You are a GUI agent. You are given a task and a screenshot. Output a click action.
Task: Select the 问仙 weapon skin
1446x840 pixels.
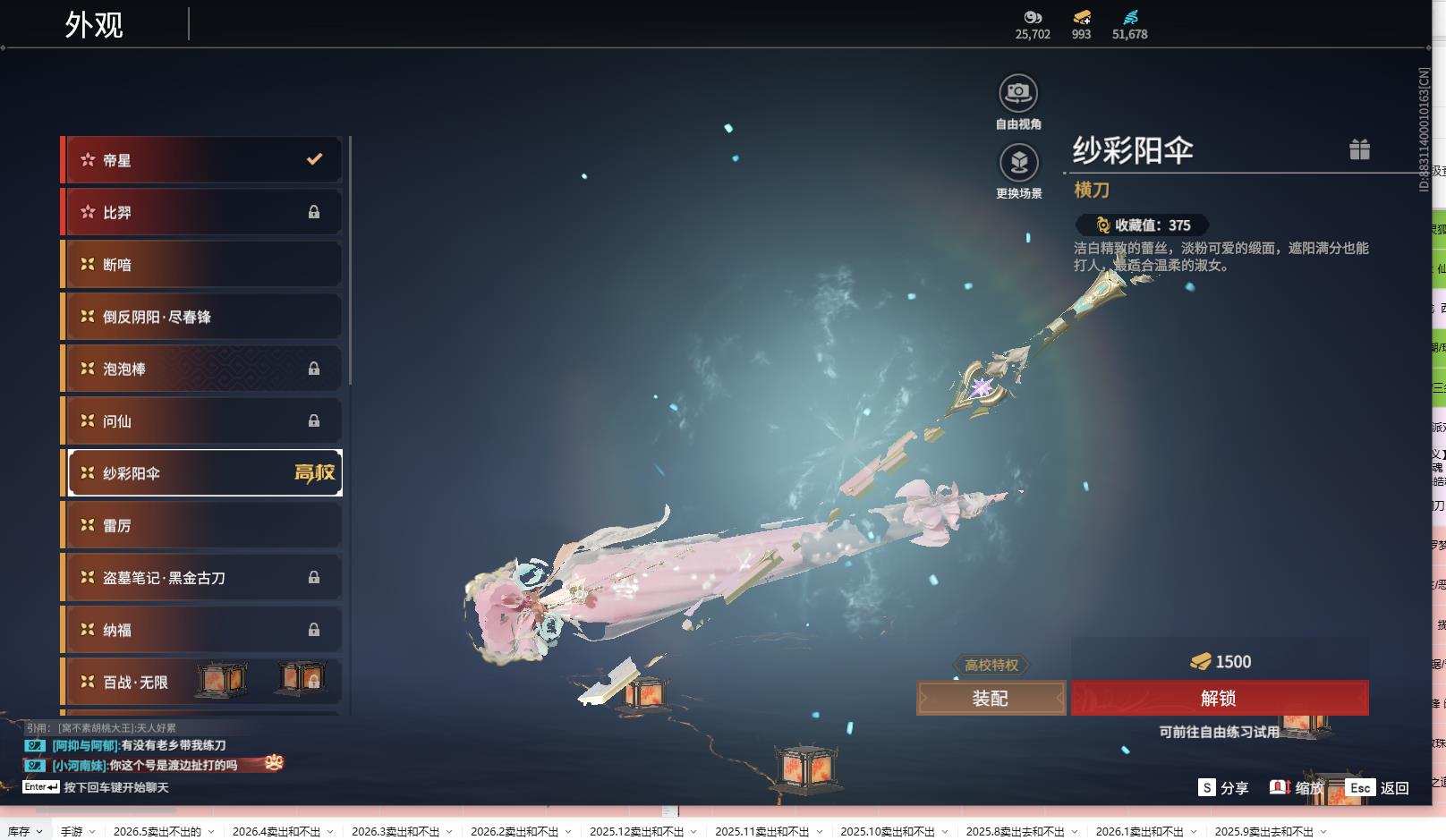[x=201, y=420]
